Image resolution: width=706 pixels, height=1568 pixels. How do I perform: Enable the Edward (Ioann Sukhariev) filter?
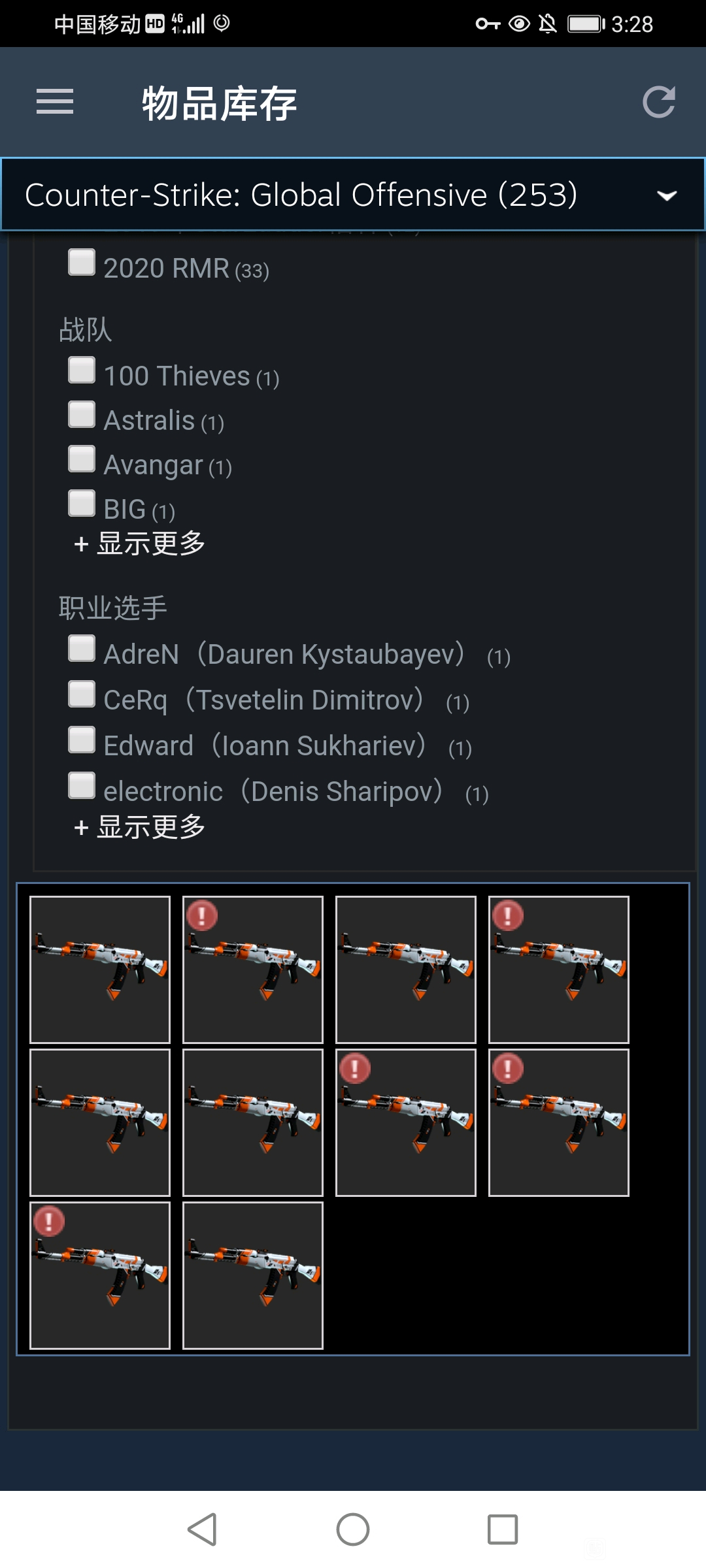tap(82, 740)
